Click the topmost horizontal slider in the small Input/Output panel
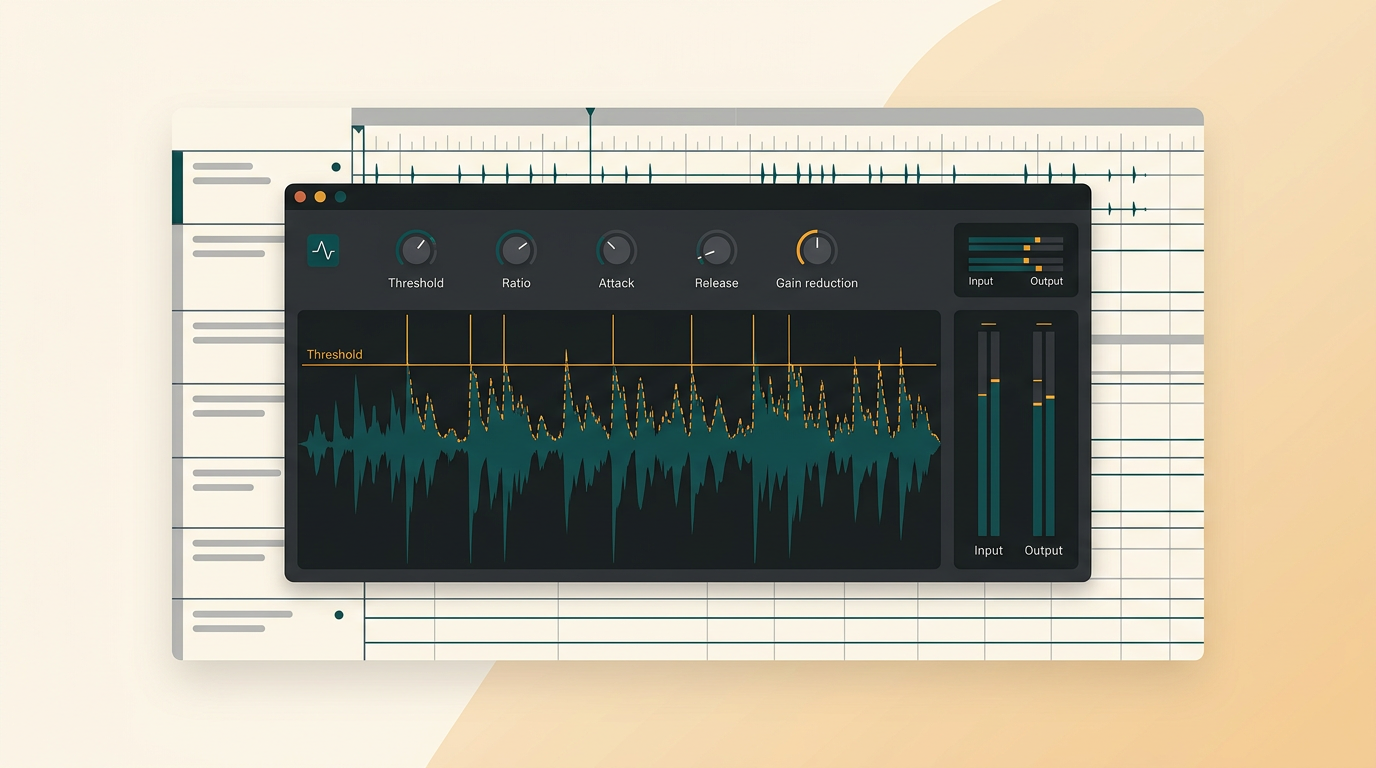 click(x=1015, y=240)
